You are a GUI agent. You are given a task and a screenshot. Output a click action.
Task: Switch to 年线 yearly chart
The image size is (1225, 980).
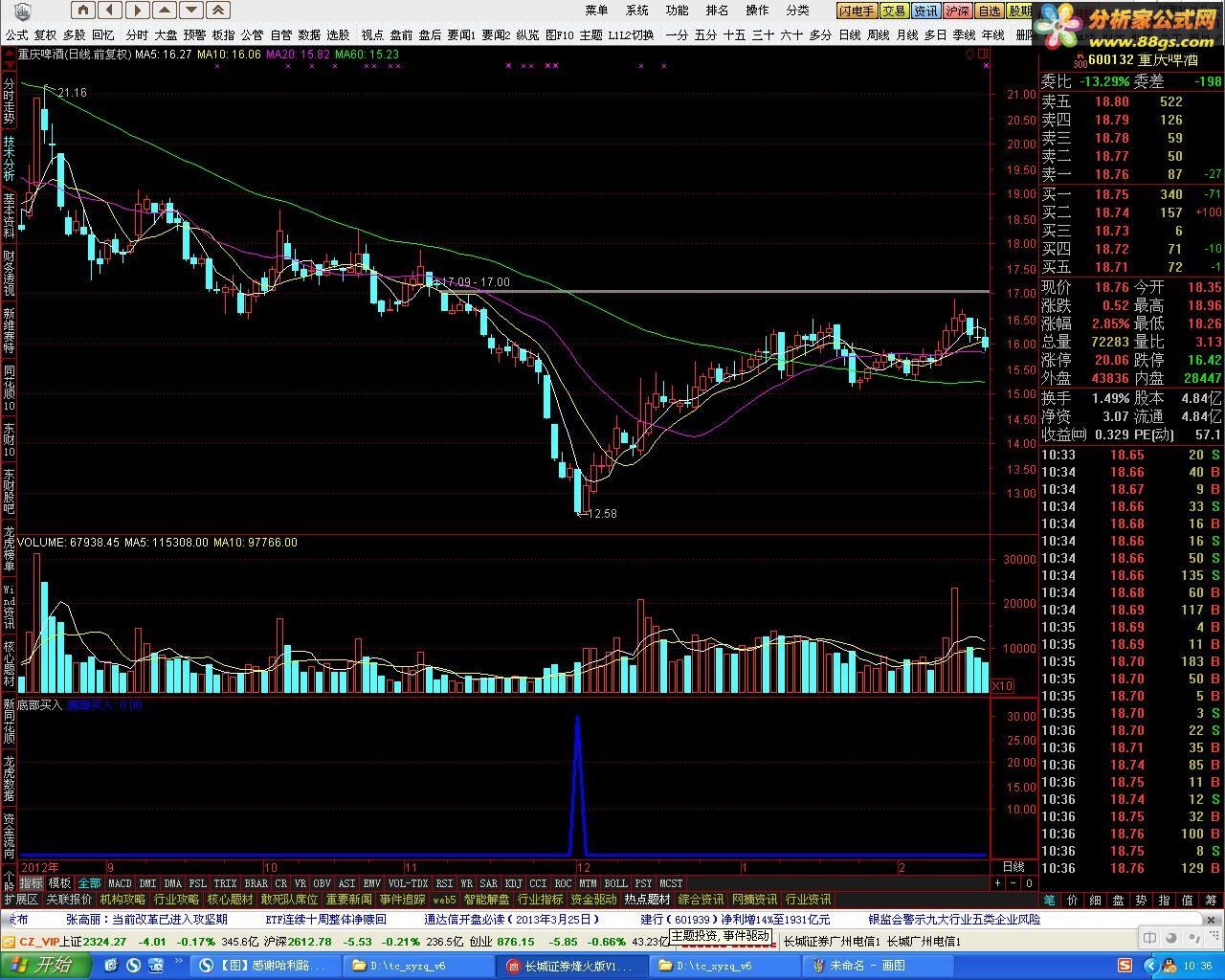[992, 34]
